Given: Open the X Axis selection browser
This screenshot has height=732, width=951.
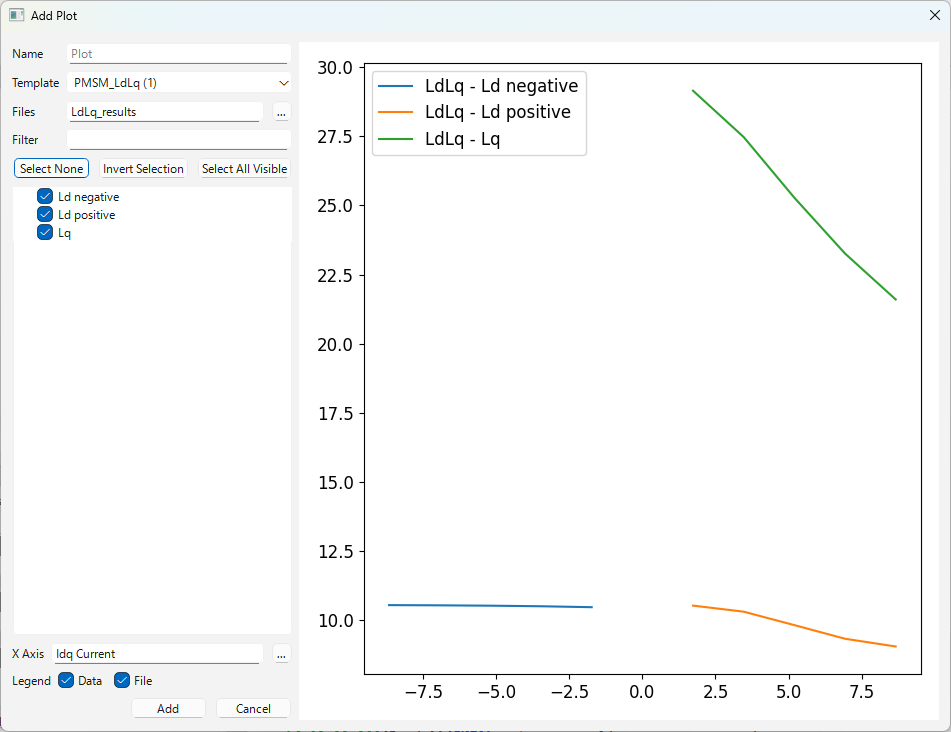Looking at the screenshot, I should click(281, 654).
